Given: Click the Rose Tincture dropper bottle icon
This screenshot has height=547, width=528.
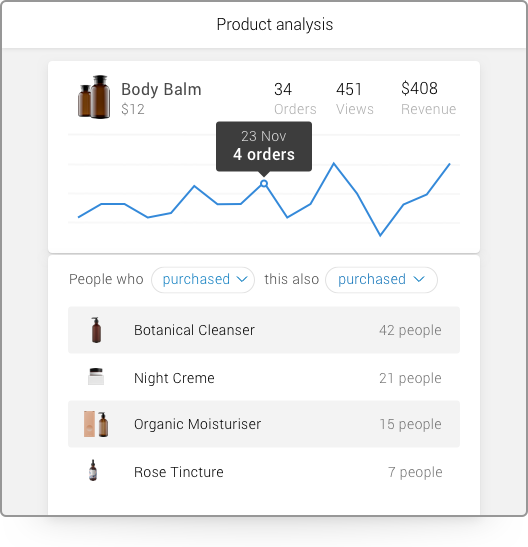Looking at the screenshot, I should [93, 470].
